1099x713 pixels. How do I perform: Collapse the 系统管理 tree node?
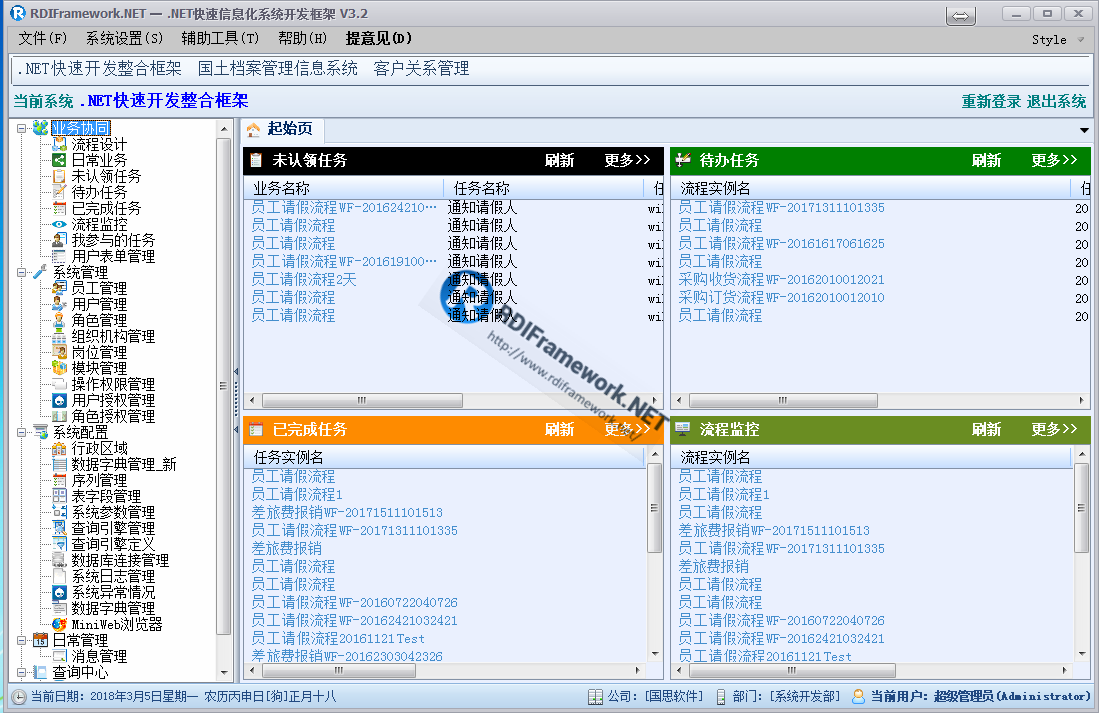(x=22, y=273)
